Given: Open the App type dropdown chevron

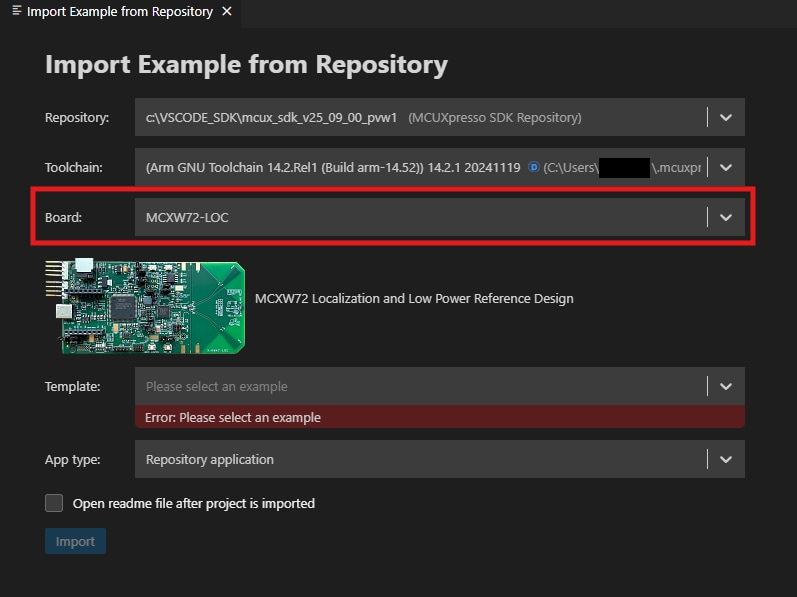Looking at the screenshot, I should pos(726,459).
